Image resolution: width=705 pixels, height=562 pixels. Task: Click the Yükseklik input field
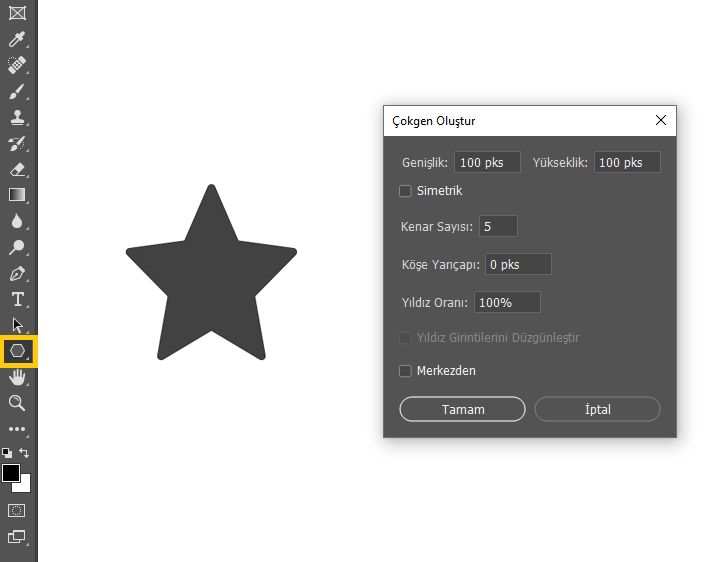[627, 162]
